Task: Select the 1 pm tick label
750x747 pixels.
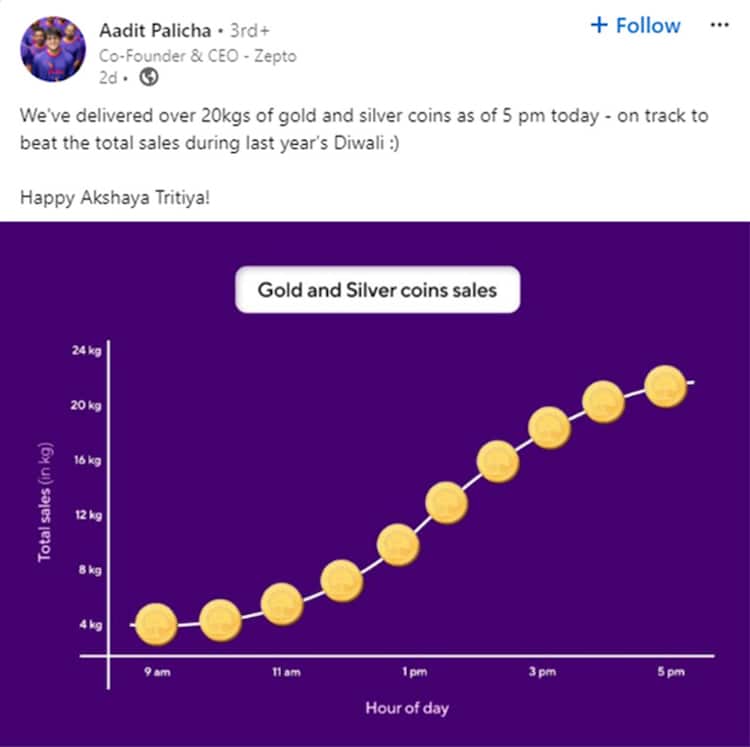Action: click(416, 673)
